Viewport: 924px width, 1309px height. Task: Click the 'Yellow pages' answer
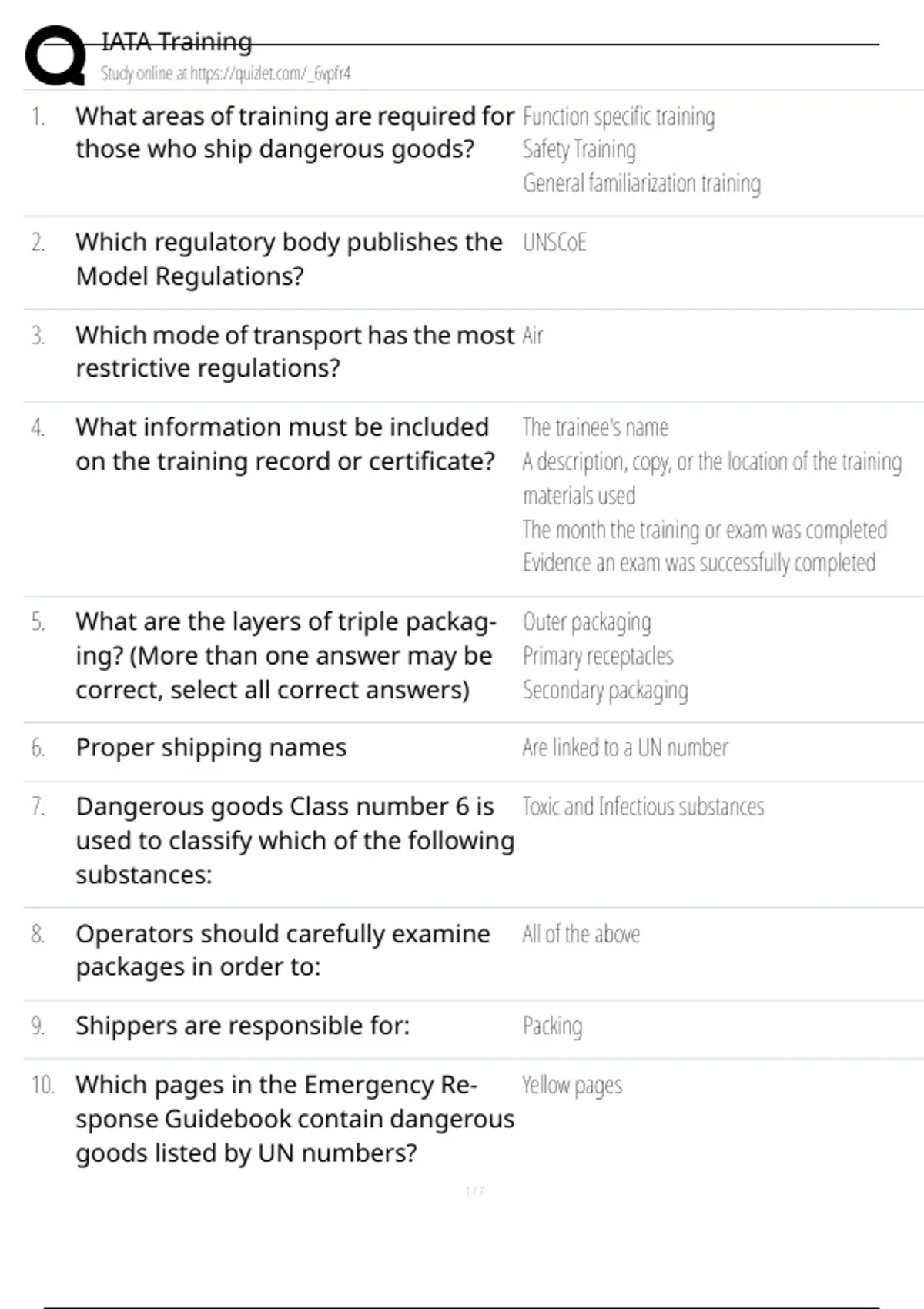point(572,1086)
